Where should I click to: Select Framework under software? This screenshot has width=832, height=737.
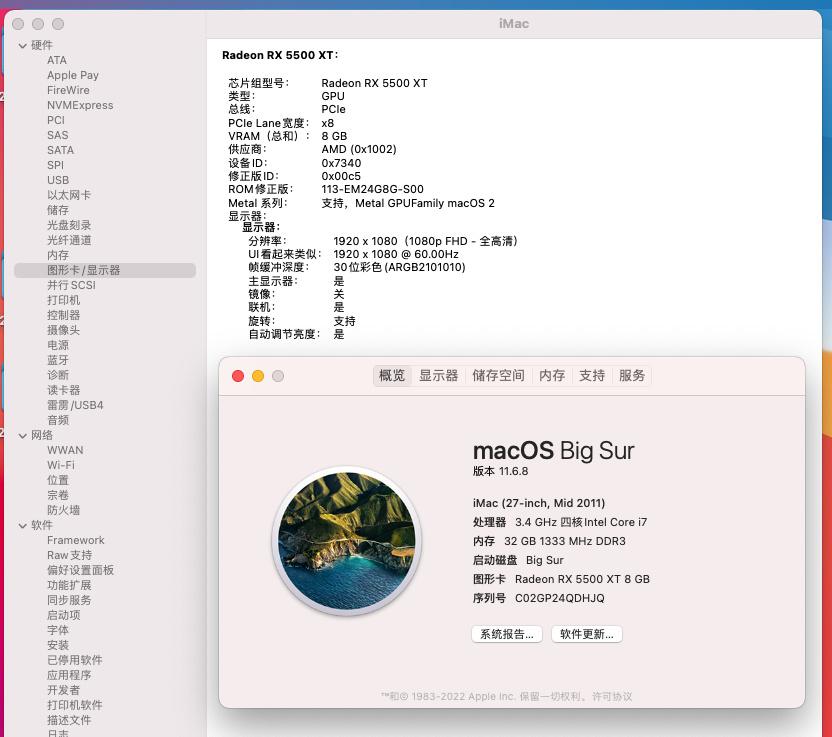pyautogui.click(x=75, y=540)
